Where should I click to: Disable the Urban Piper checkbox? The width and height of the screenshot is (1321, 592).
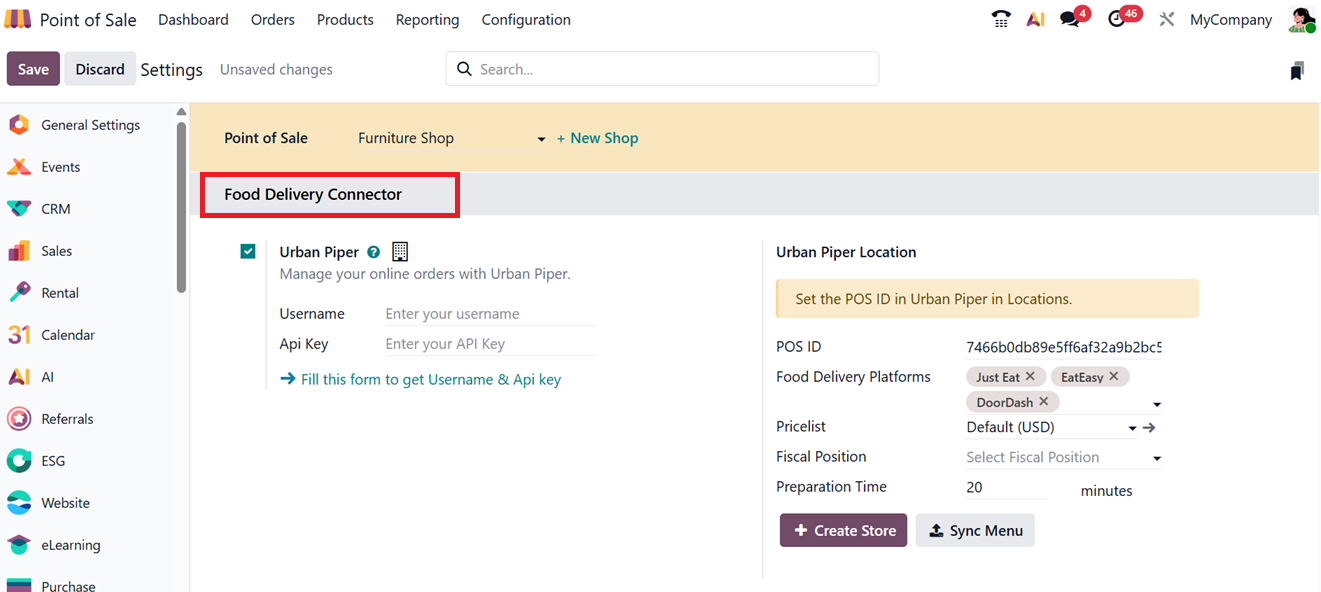[x=248, y=252]
